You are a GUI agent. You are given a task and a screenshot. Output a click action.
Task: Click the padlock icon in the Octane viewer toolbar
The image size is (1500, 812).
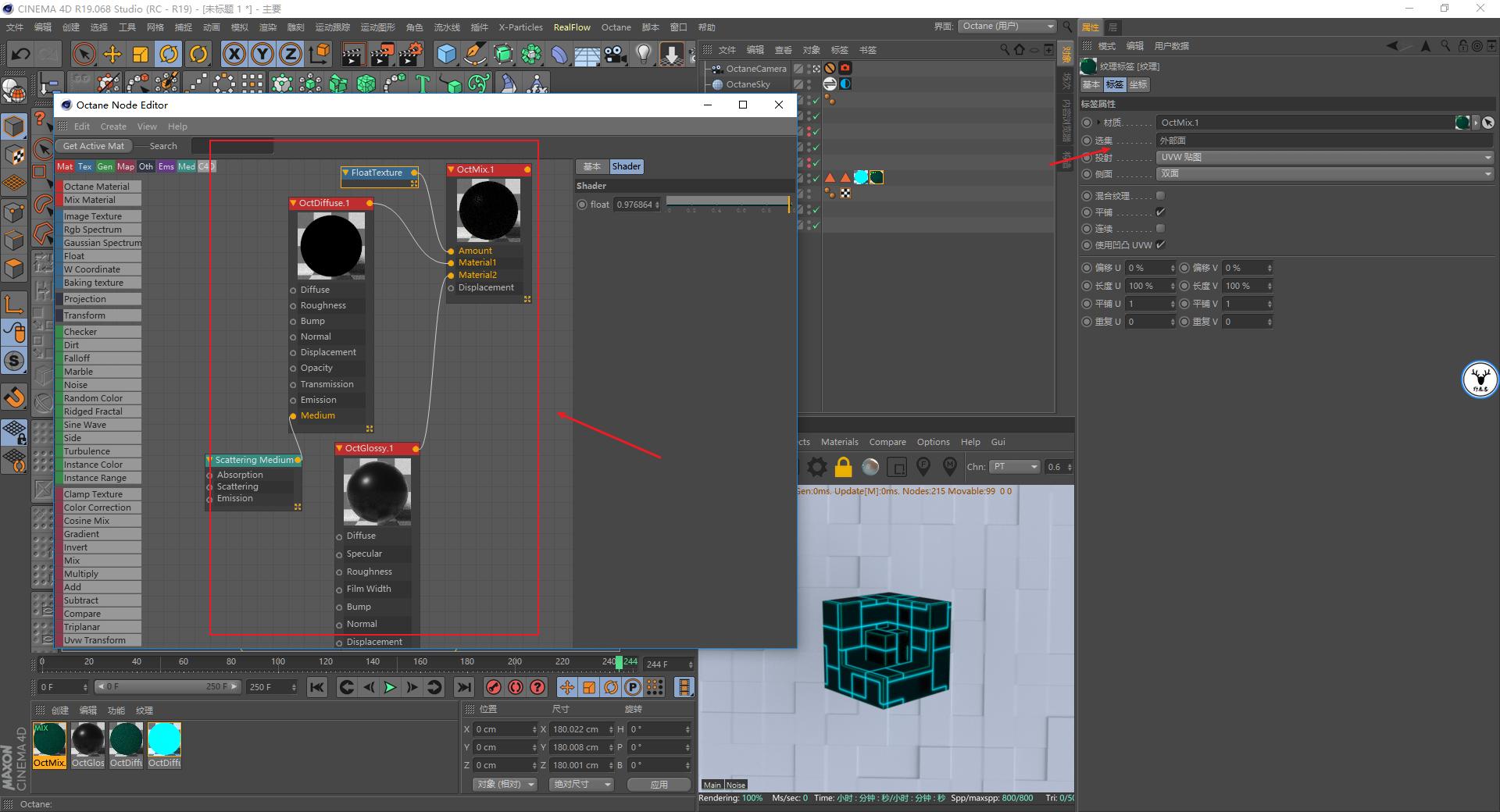[x=844, y=466]
